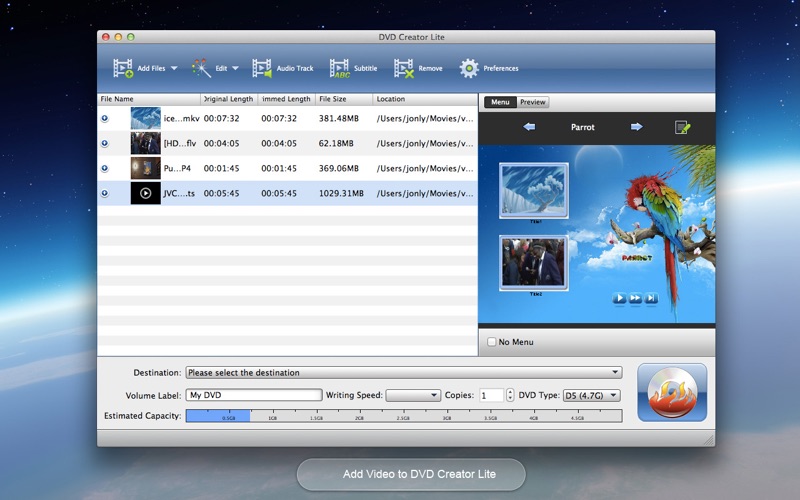The width and height of the screenshot is (800, 500).
Task: Open the Audio Track tool
Action: point(262,68)
